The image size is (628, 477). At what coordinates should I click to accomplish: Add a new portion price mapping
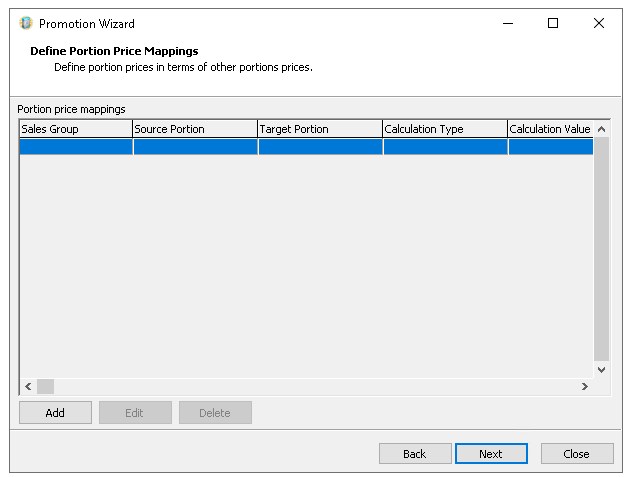(55, 413)
